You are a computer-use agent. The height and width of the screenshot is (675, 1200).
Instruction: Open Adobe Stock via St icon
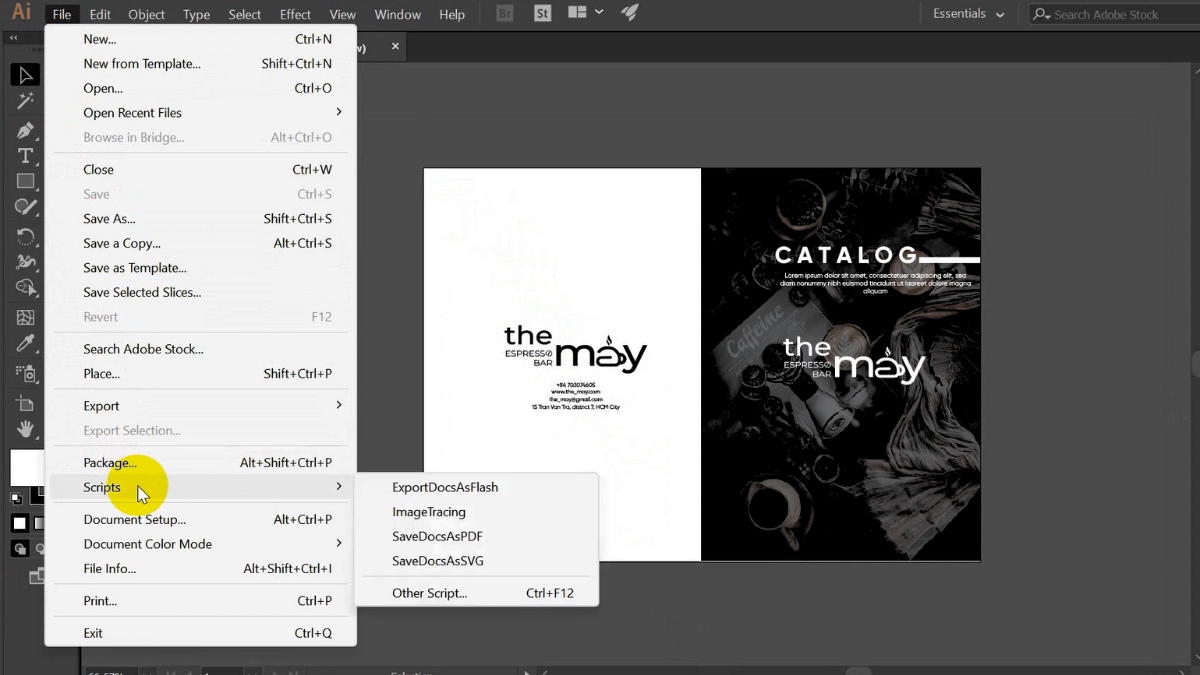pyautogui.click(x=543, y=14)
